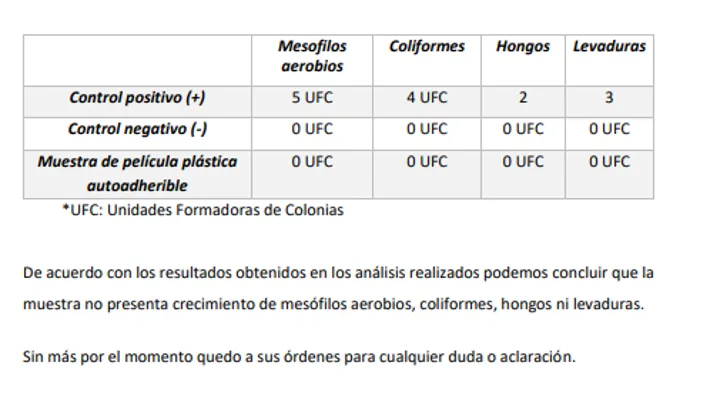This screenshot has width=710, height=409.
Task: Select the "4 UFC" Coliformes cell
Action: point(427,98)
